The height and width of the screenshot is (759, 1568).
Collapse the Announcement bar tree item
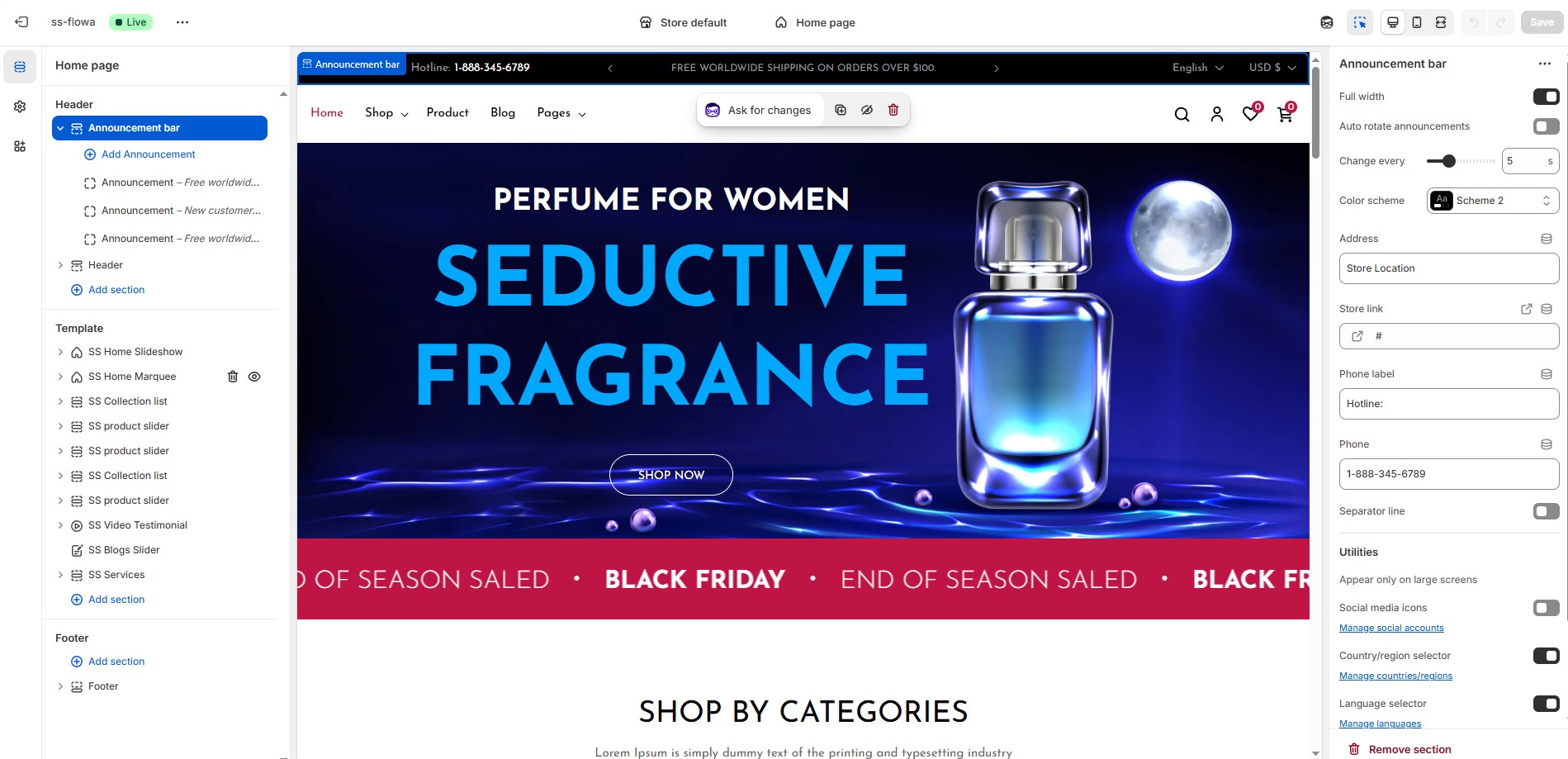tap(60, 128)
